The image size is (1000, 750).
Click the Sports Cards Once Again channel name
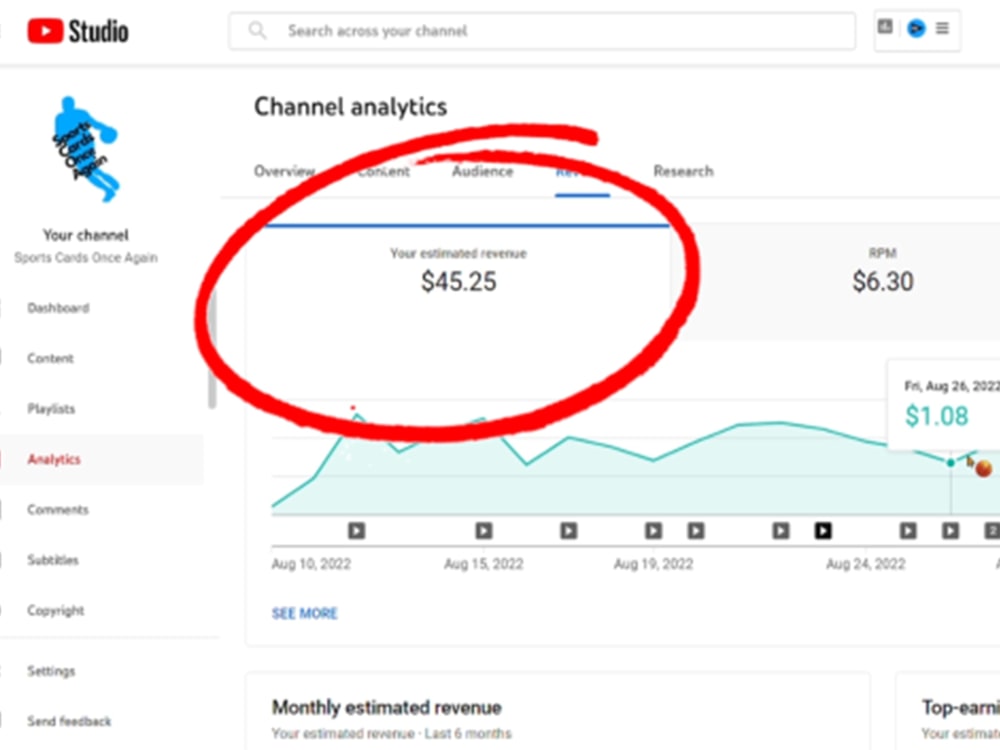86,258
